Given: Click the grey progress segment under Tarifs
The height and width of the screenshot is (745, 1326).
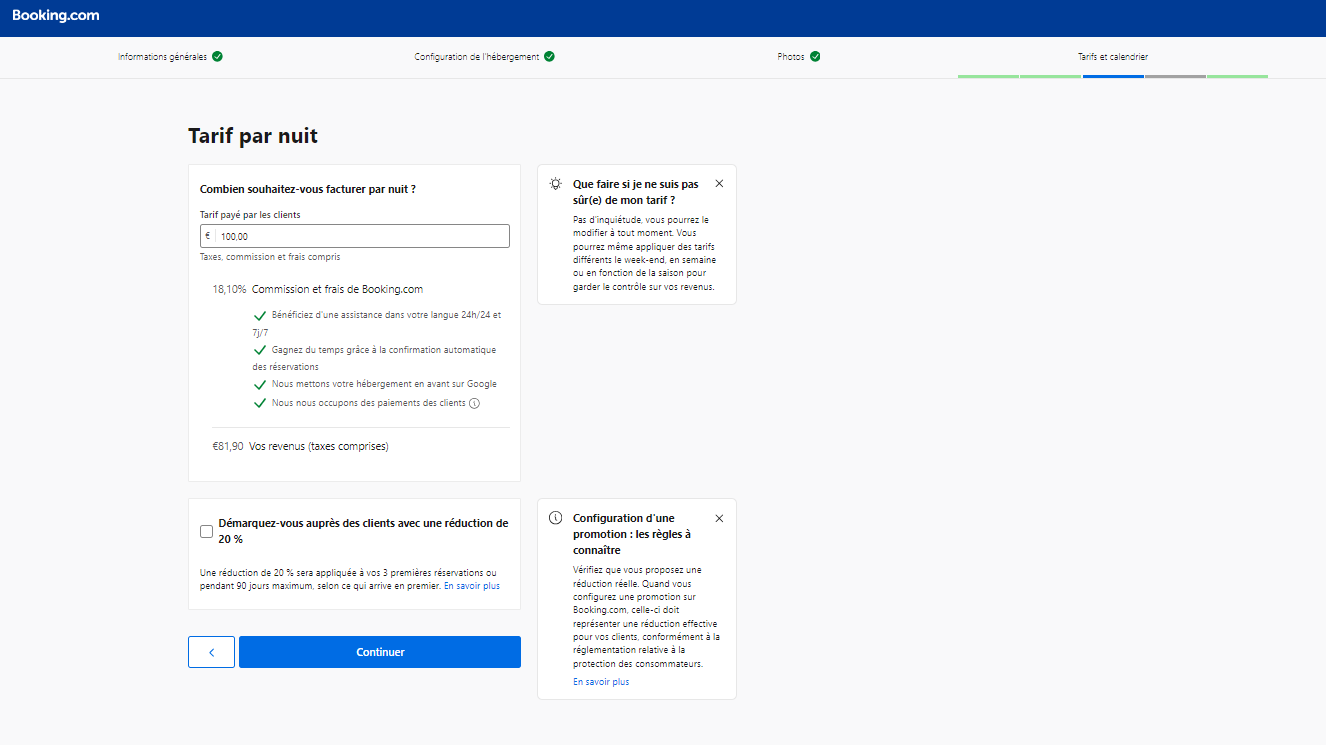Looking at the screenshot, I should [1175, 76].
